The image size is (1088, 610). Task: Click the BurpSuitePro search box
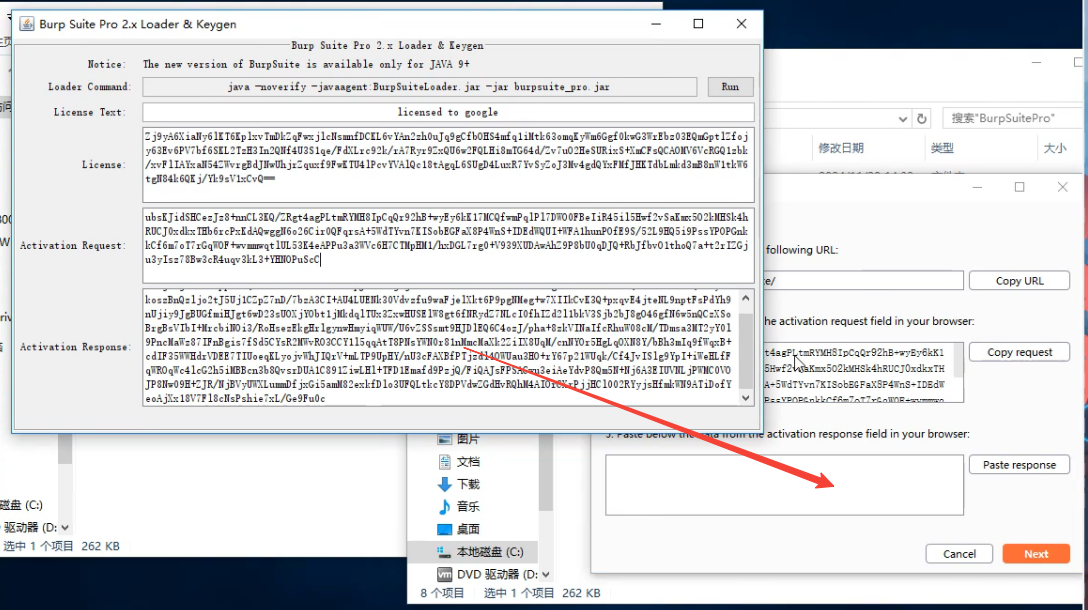(x=1012, y=118)
